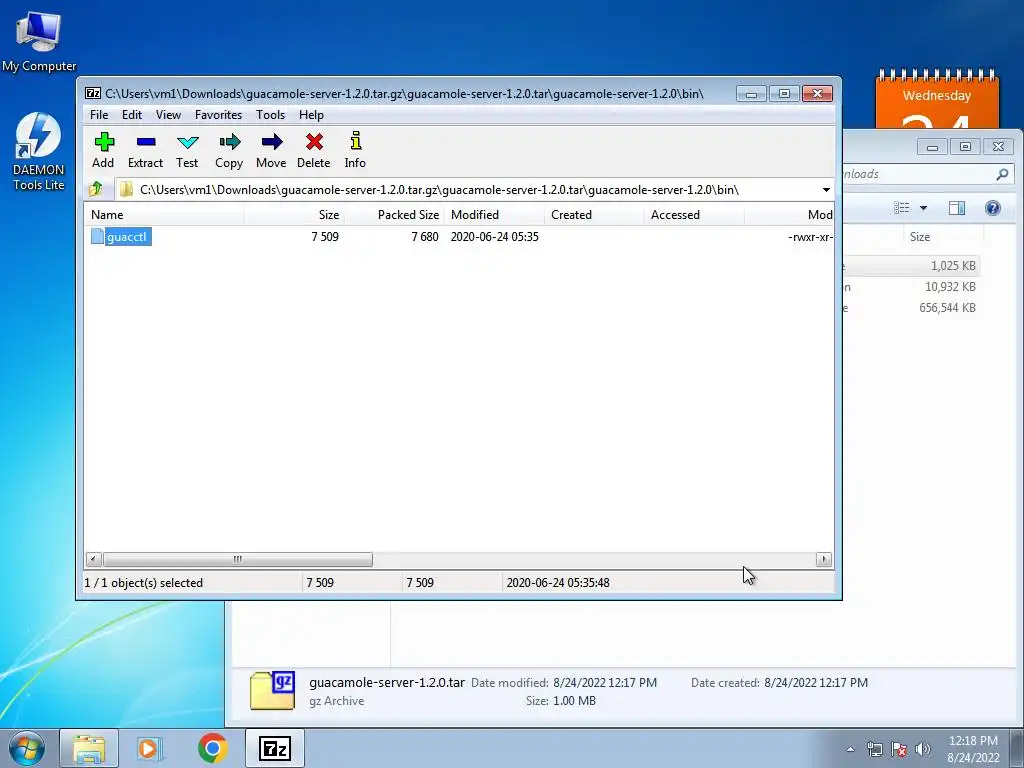Click the volume speaker tray icon
Screen dimensions: 1024x768
click(923, 749)
